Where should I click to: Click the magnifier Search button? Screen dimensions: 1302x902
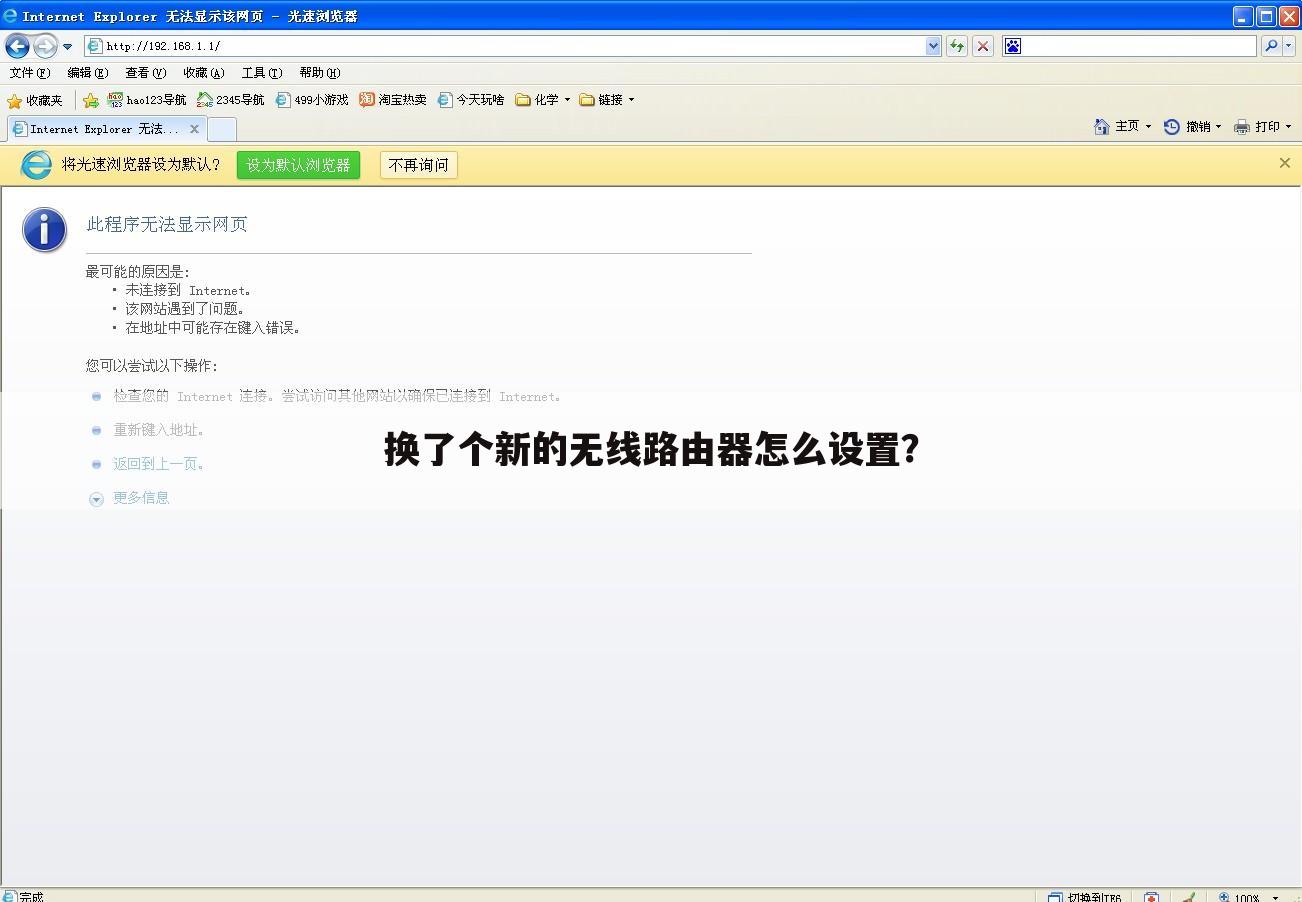[x=1270, y=46]
